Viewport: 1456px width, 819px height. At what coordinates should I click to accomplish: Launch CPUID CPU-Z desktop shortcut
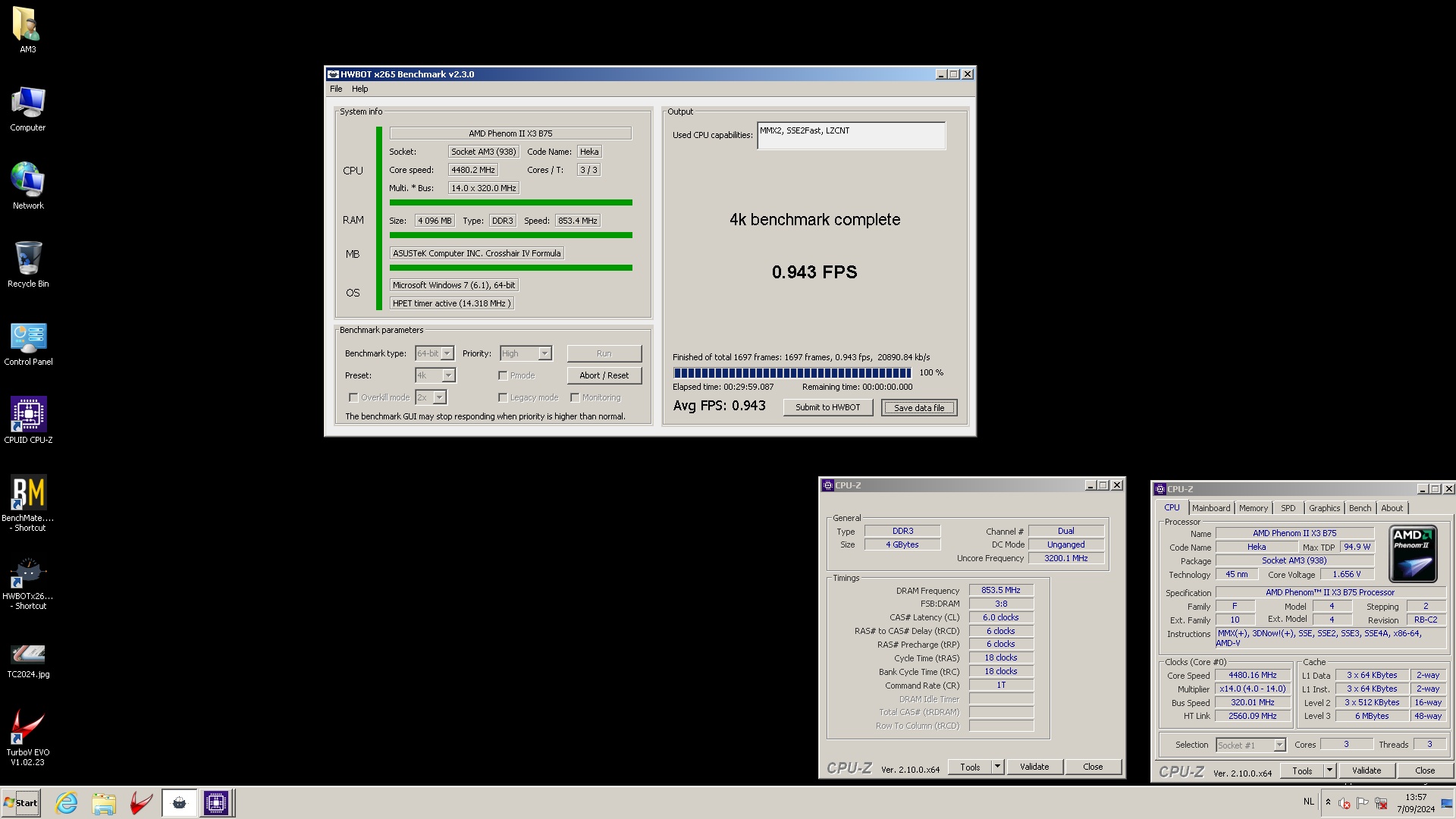[28, 421]
